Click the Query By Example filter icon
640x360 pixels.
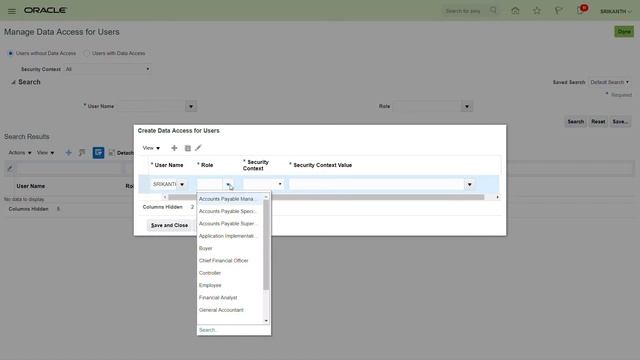[98, 153]
